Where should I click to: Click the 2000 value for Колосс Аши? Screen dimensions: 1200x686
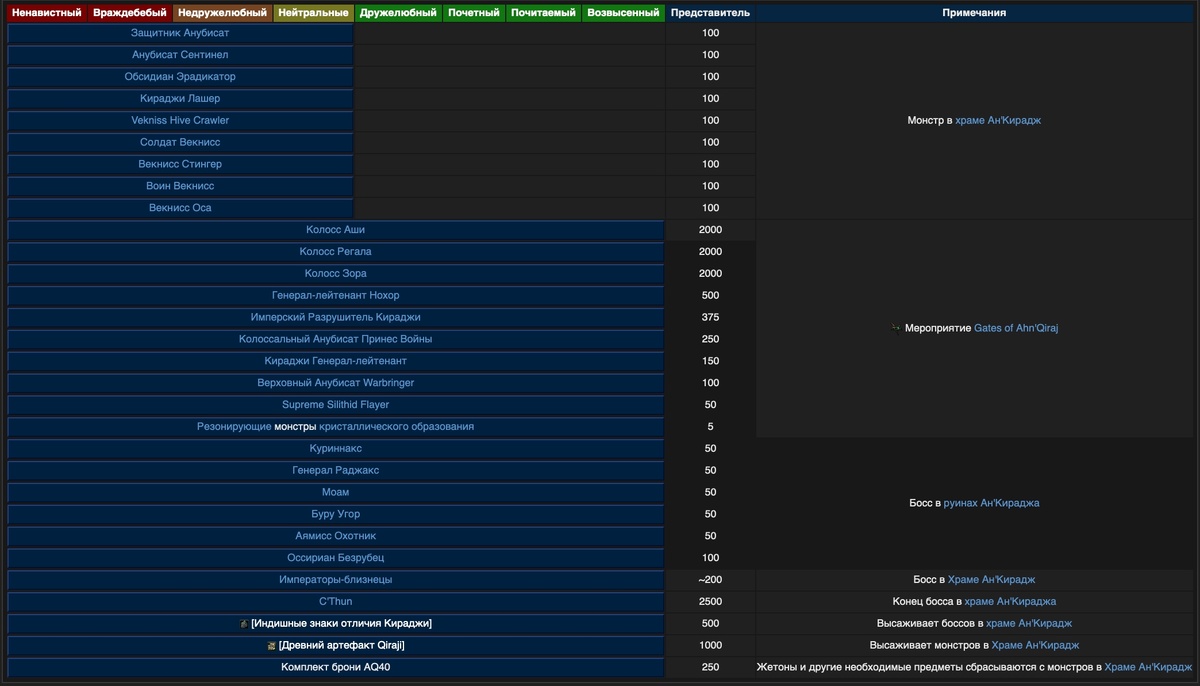[711, 230]
